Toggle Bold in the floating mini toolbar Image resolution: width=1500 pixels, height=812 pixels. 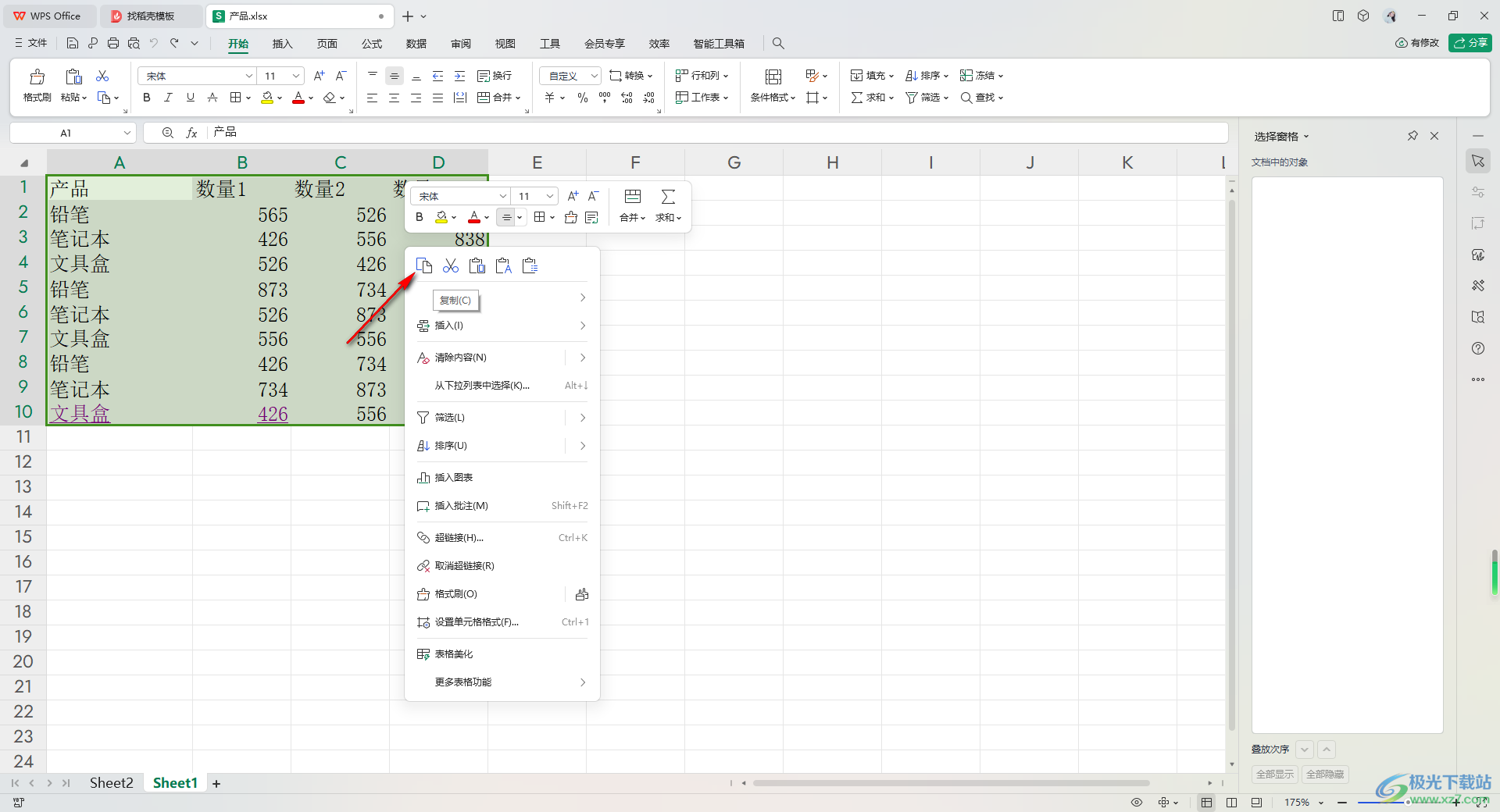[420, 218]
